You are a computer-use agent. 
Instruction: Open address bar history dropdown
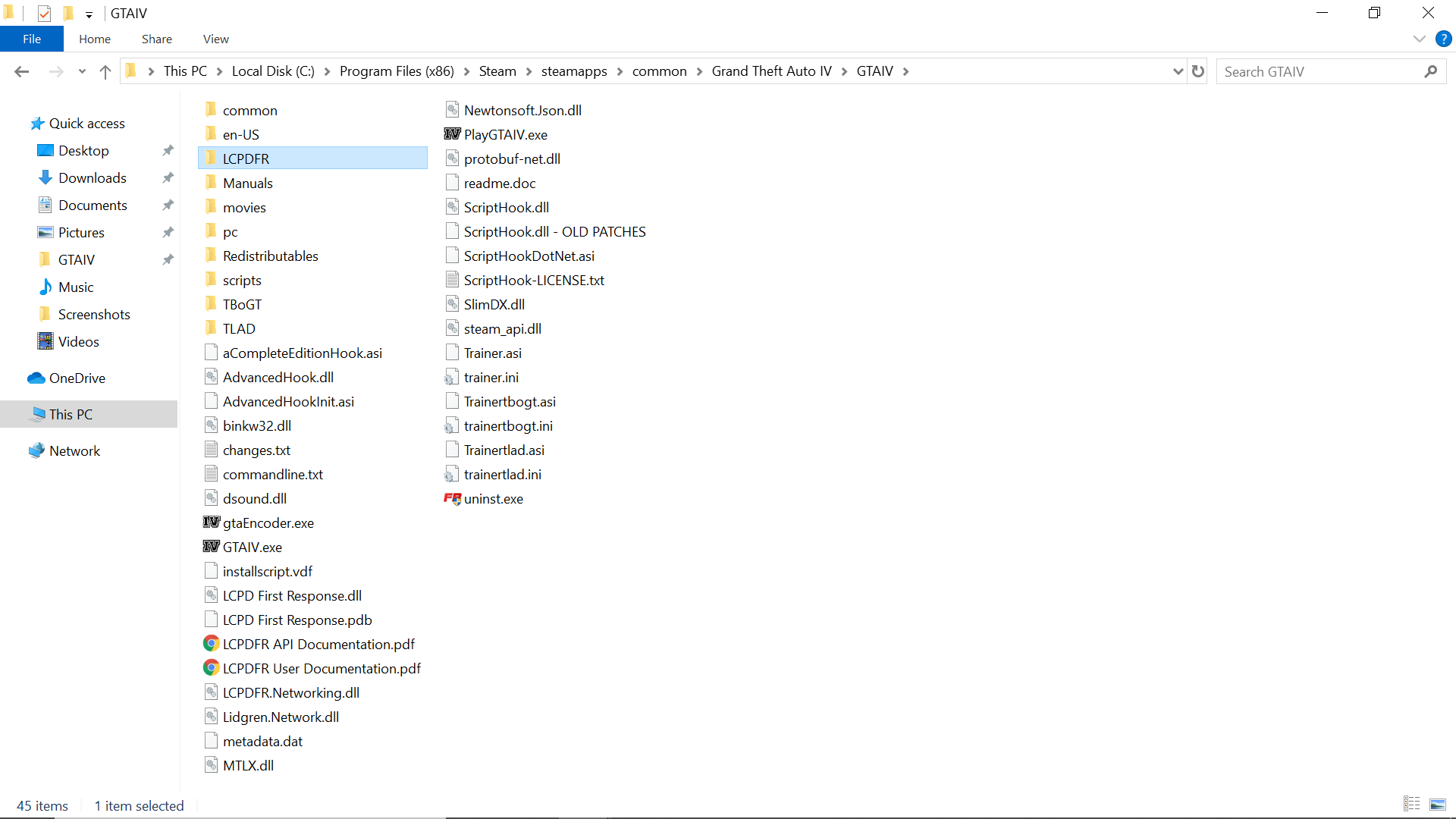click(1178, 71)
